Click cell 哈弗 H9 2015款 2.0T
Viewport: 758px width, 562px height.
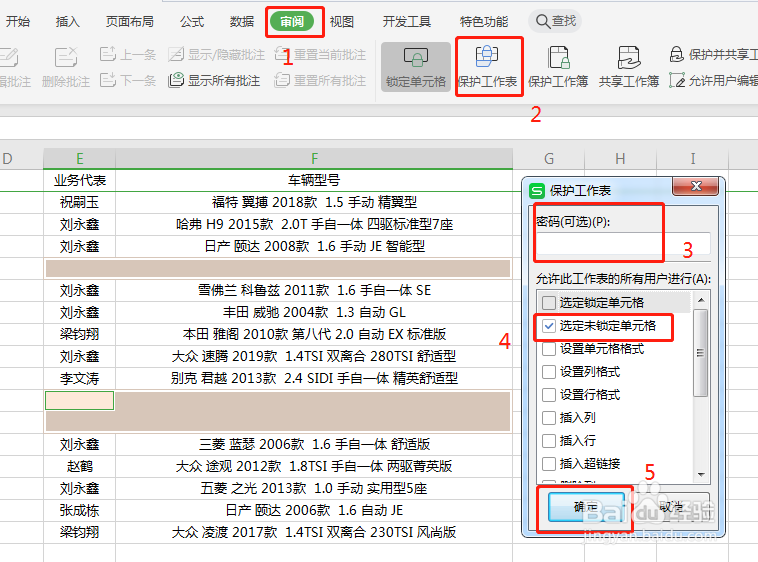[314, 224]
